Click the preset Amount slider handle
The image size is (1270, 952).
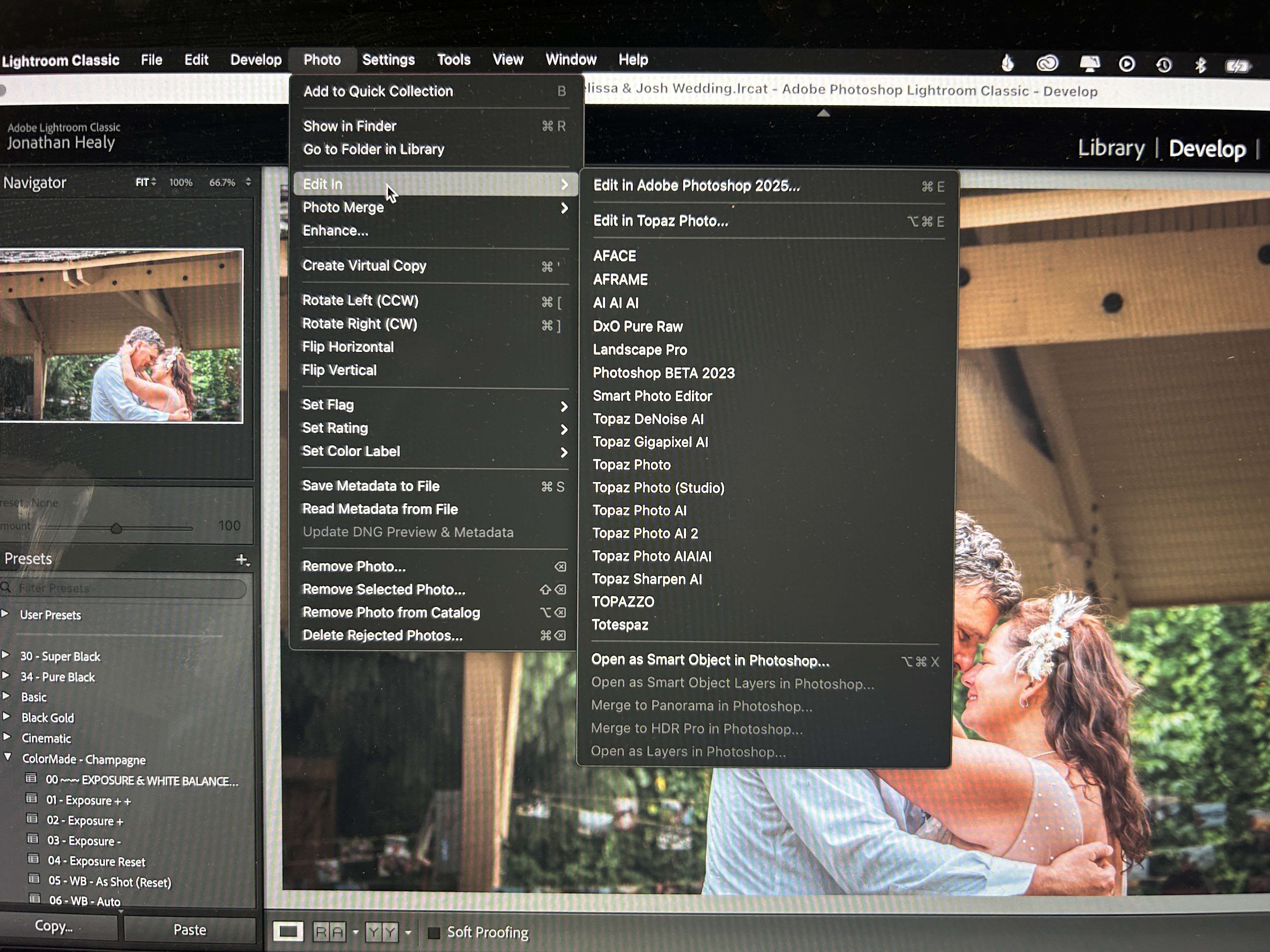(x=117, y=528)
